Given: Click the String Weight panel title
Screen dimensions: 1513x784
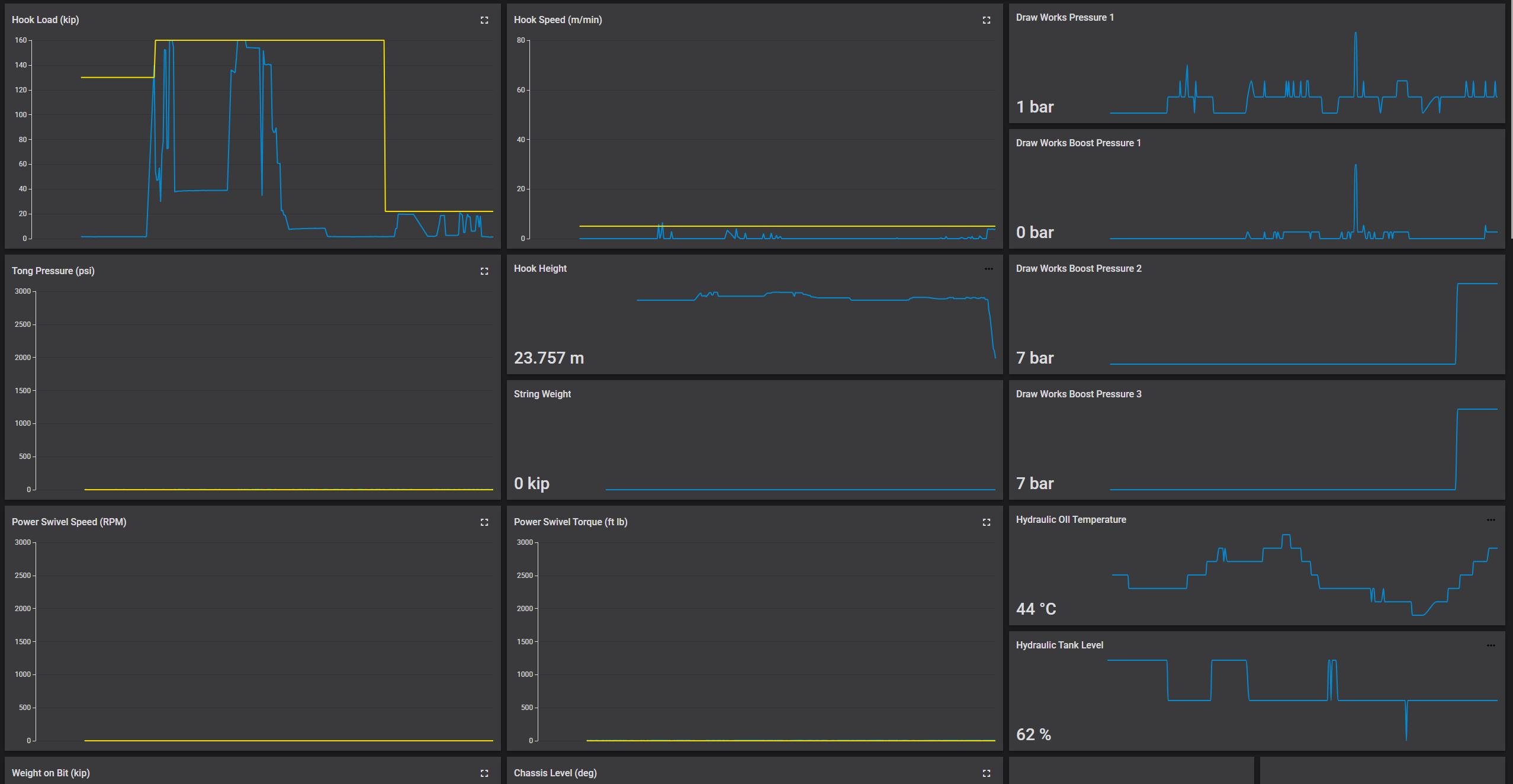Looking at the screenshot, I should point(542,394).
